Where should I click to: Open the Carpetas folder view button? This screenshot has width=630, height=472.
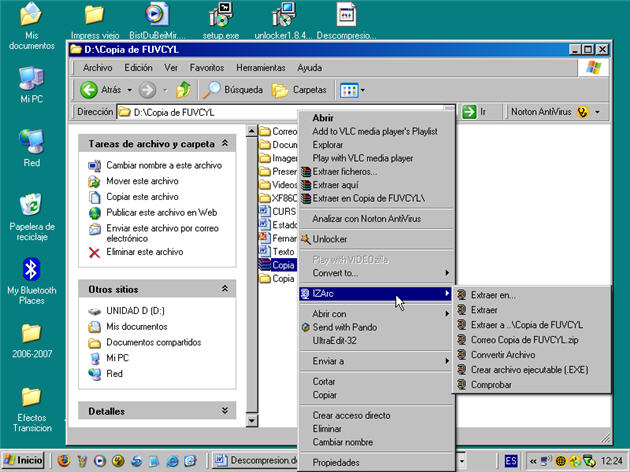pyautogui.click(x=300, y=90)
